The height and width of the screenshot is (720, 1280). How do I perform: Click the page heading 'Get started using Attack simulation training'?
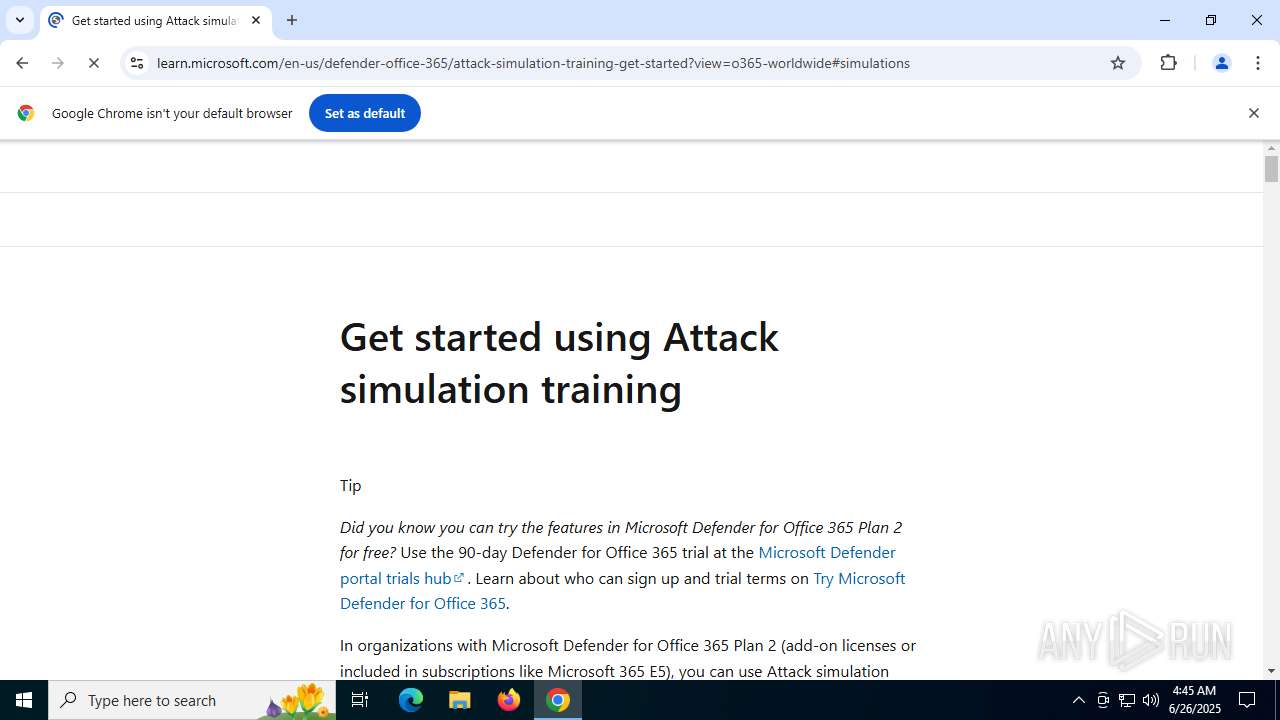(559, 363)
